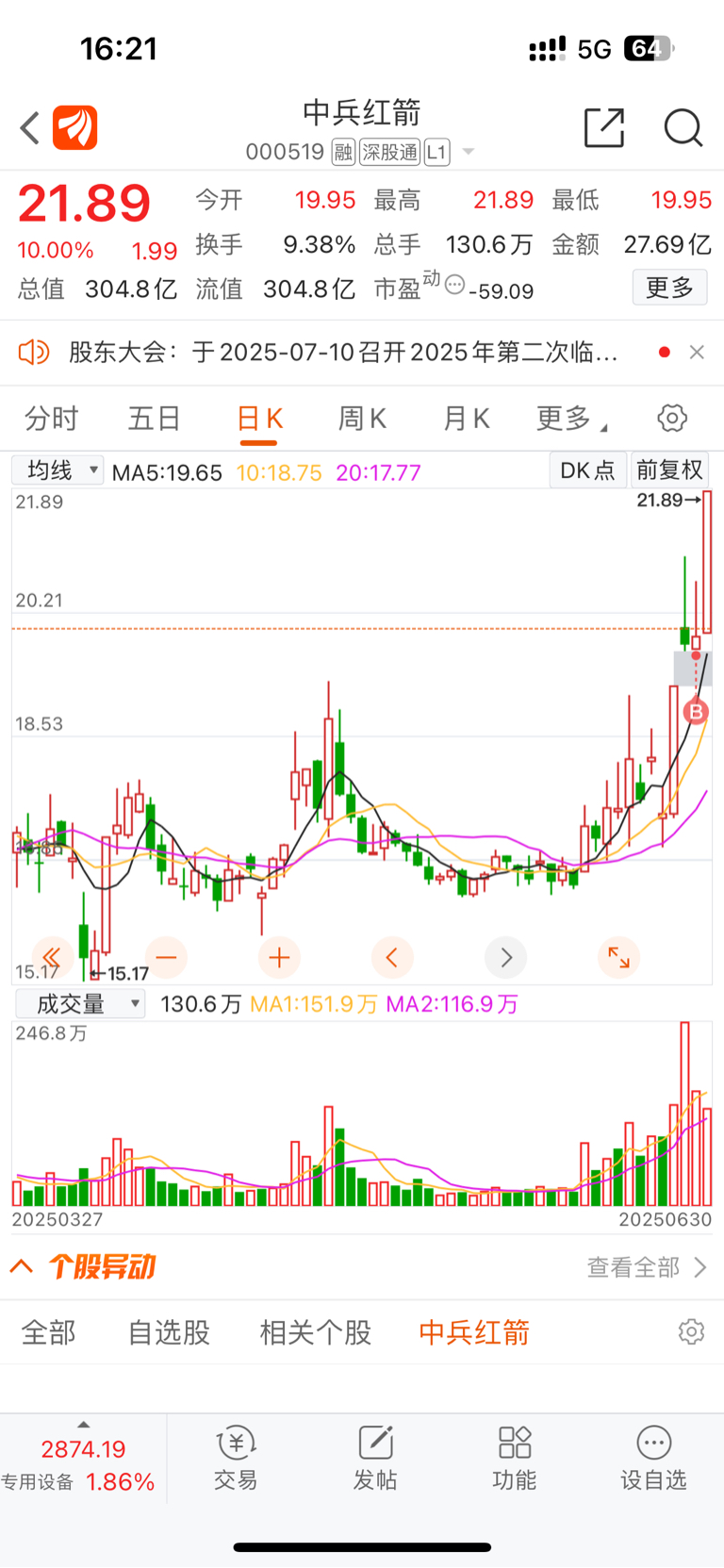
Task: Expand the 更多 chart period menu
Action: (570, 418)
